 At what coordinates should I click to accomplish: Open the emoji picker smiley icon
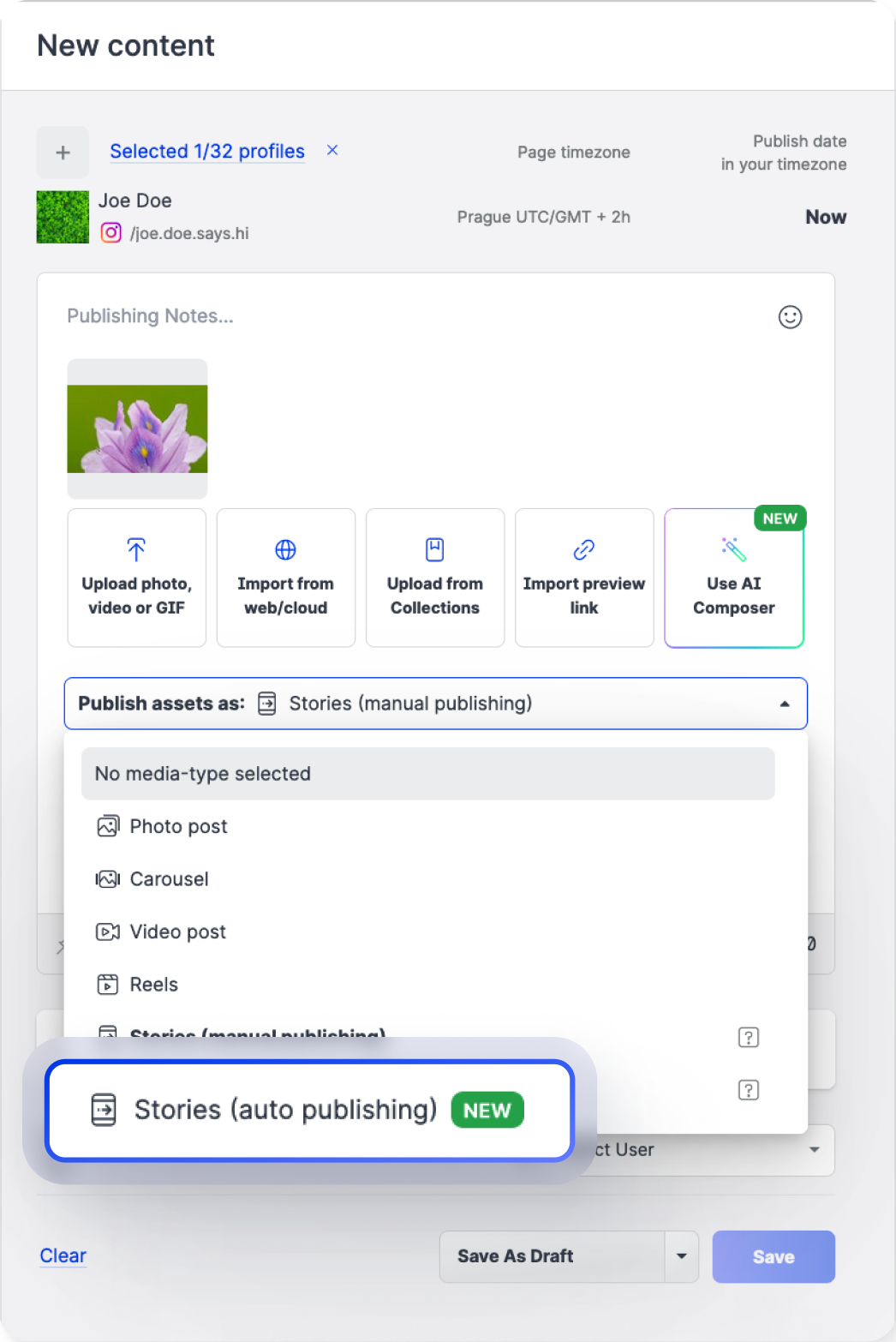789,317
